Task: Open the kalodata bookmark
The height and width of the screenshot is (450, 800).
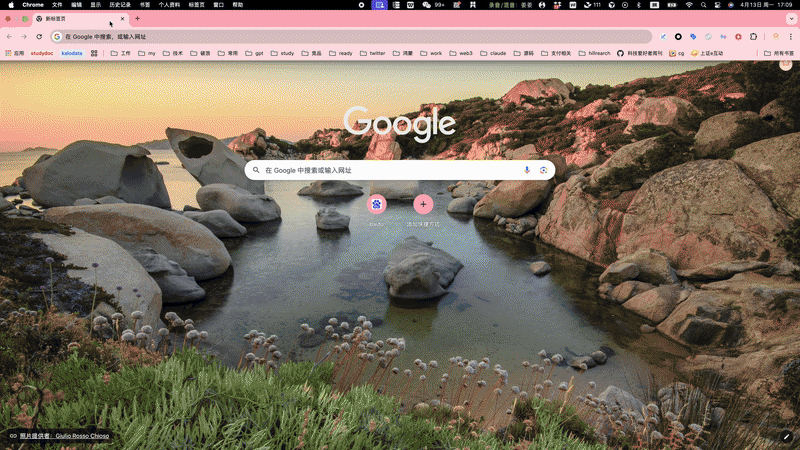Action: [71, 53]
